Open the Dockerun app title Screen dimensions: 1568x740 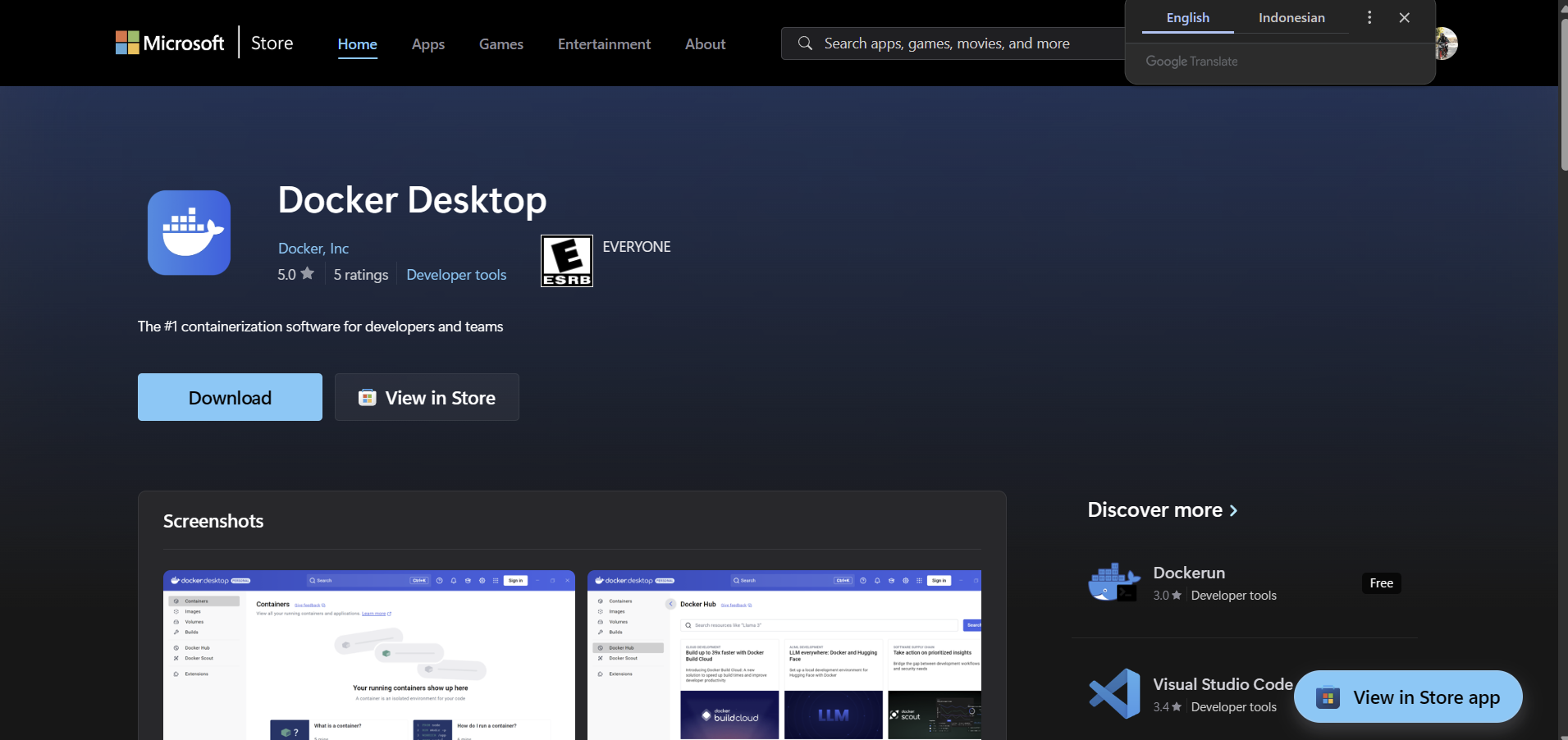[1188, 573]
